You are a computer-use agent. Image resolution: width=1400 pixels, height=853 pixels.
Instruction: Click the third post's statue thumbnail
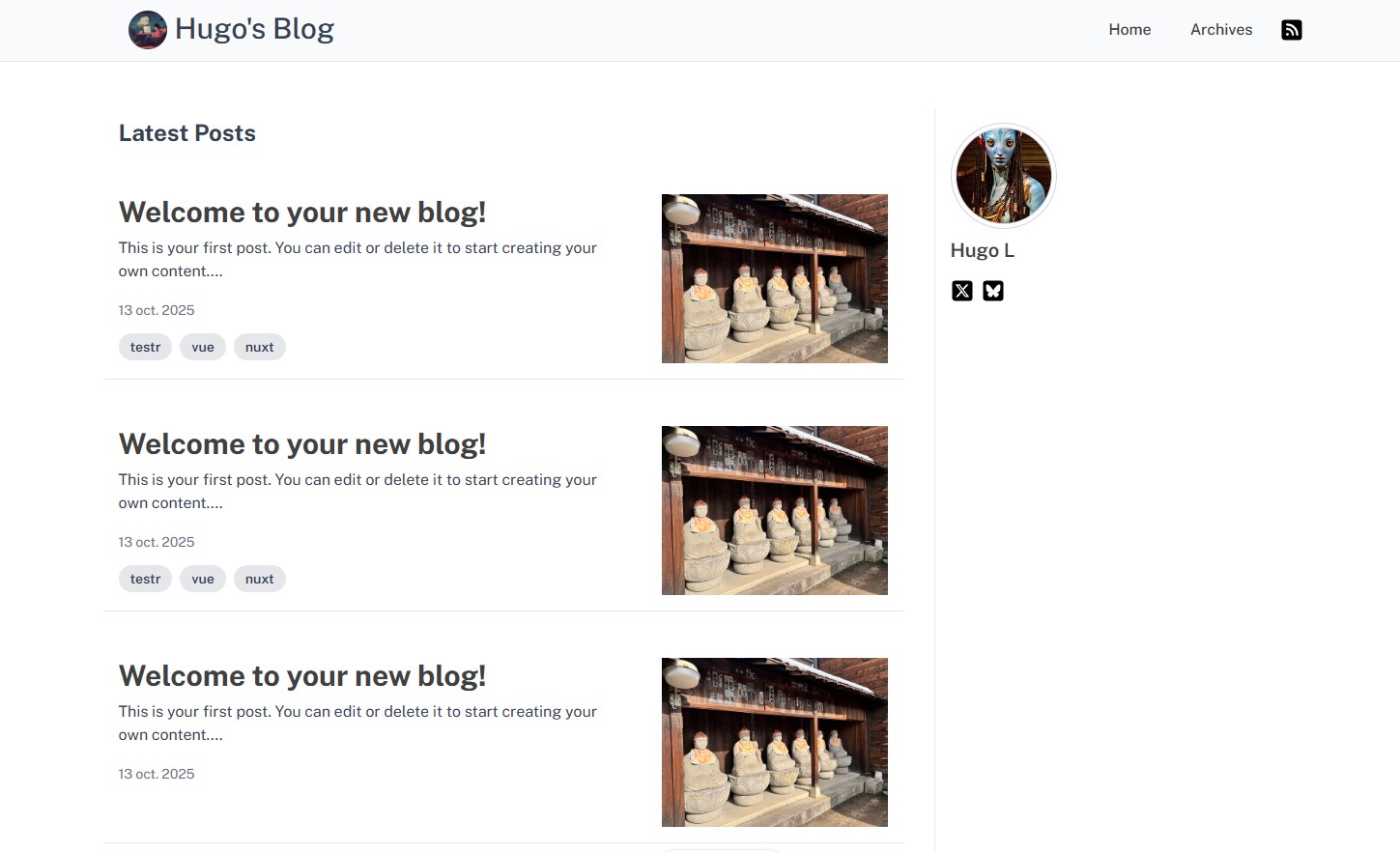(774, 742)
